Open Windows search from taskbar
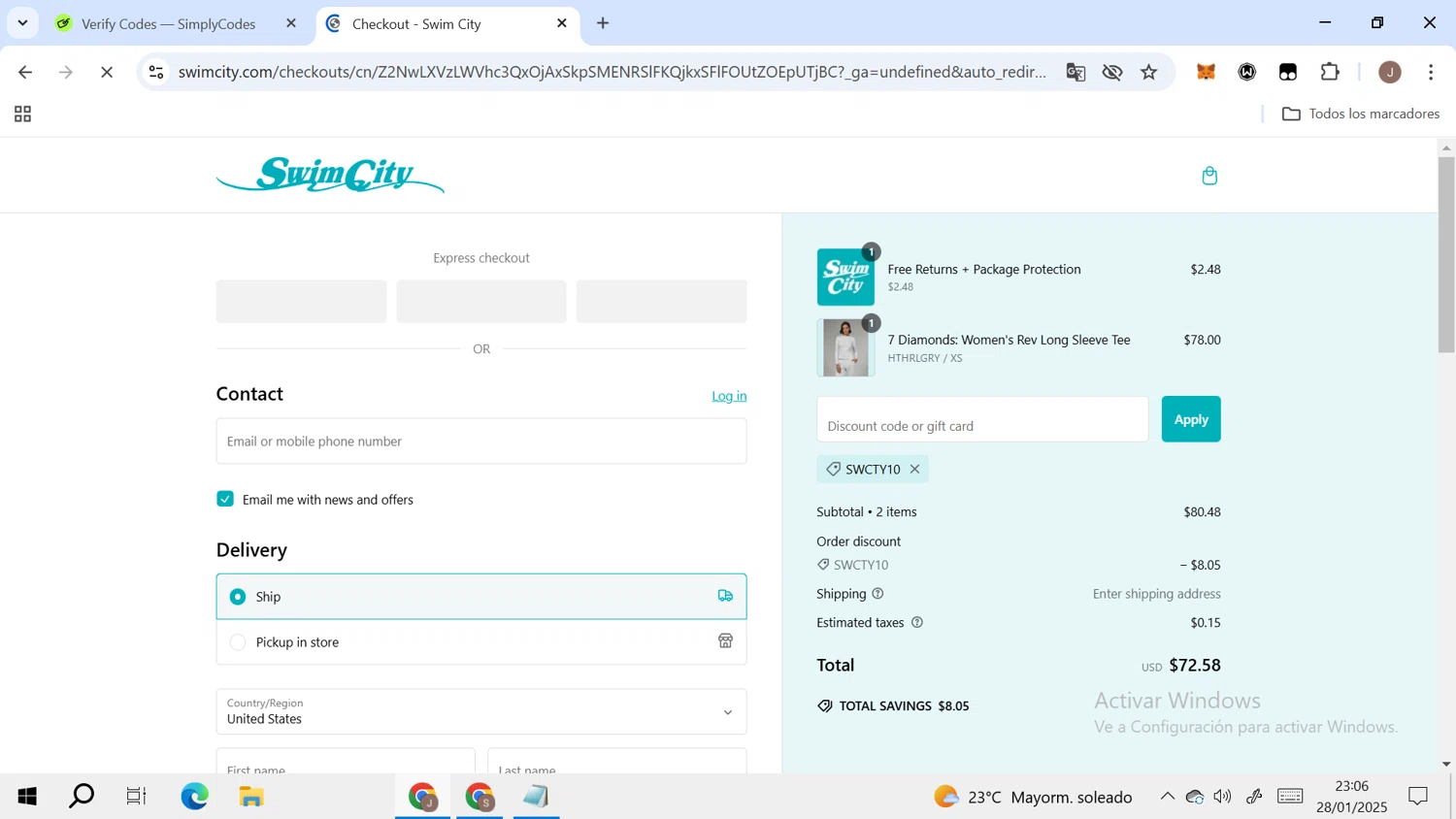The width and height of the screenshot is (1456, 819). 82,797
